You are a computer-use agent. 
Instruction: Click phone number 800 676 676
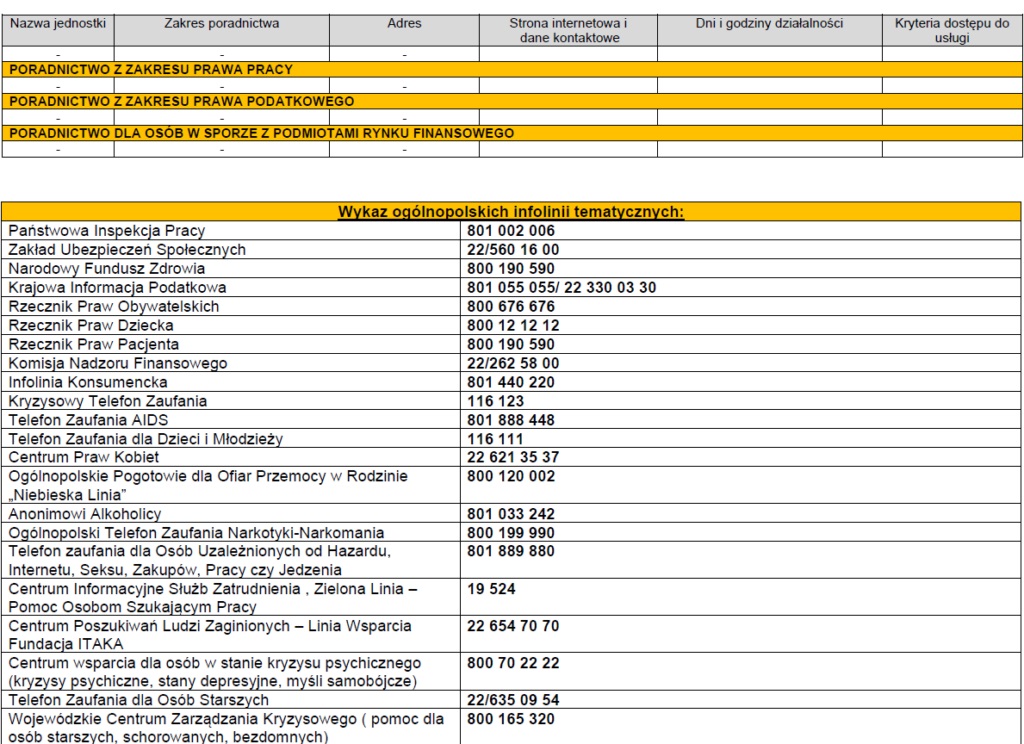511,307
